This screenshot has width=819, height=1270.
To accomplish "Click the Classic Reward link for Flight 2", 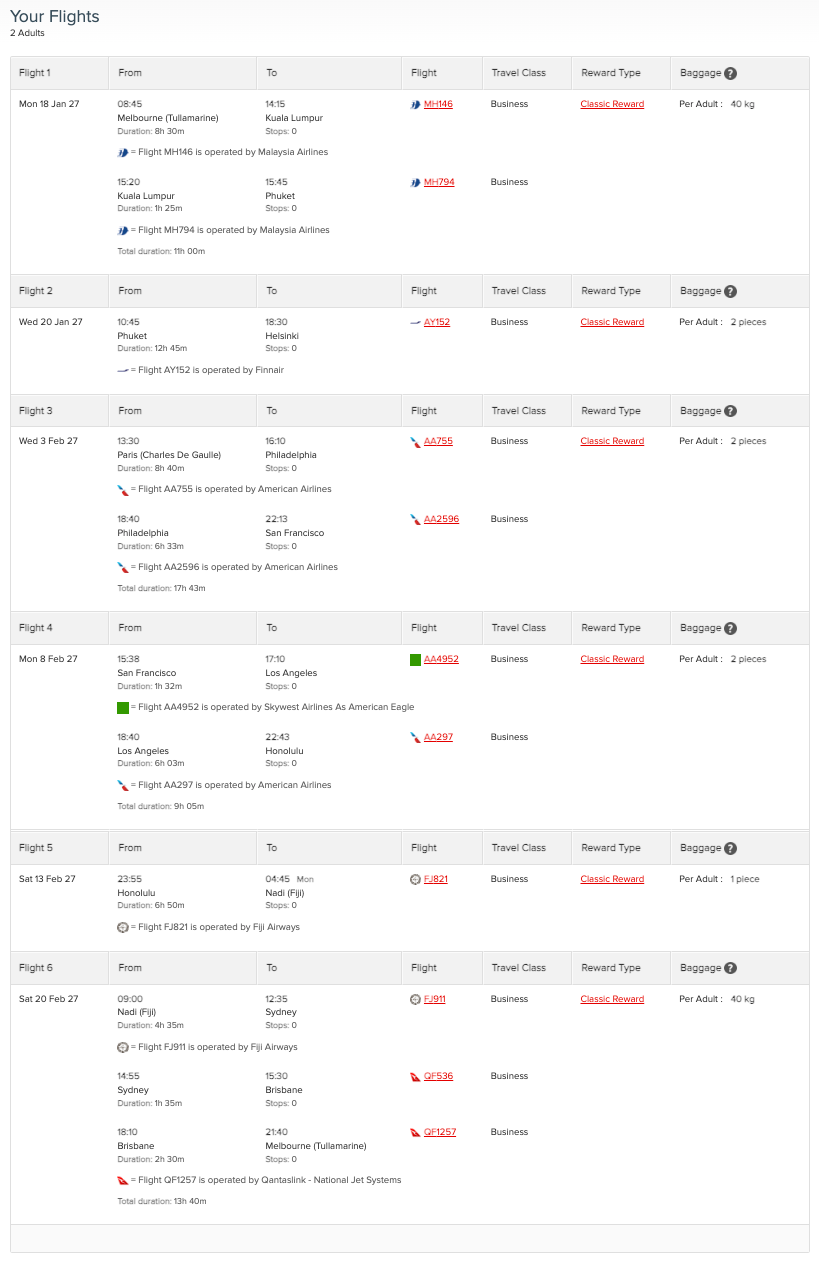I will [611, 322].
